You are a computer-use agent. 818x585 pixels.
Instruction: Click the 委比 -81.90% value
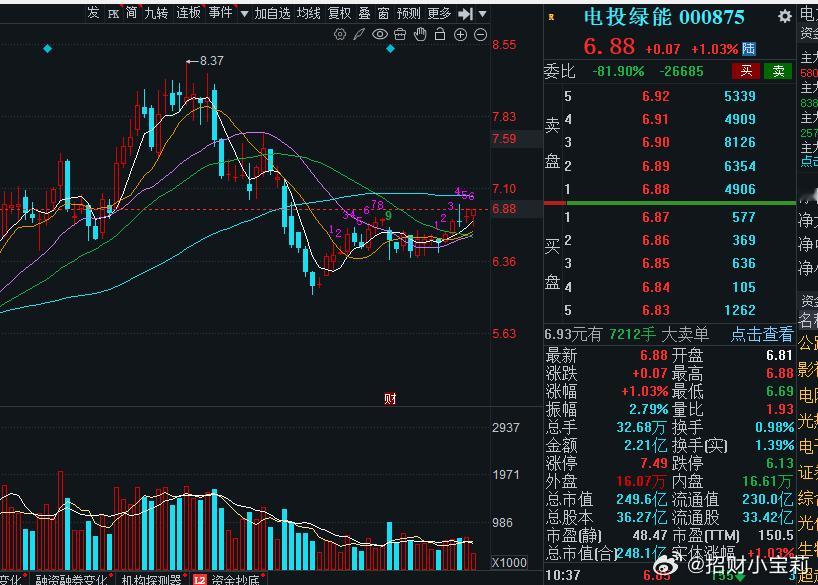618,71
